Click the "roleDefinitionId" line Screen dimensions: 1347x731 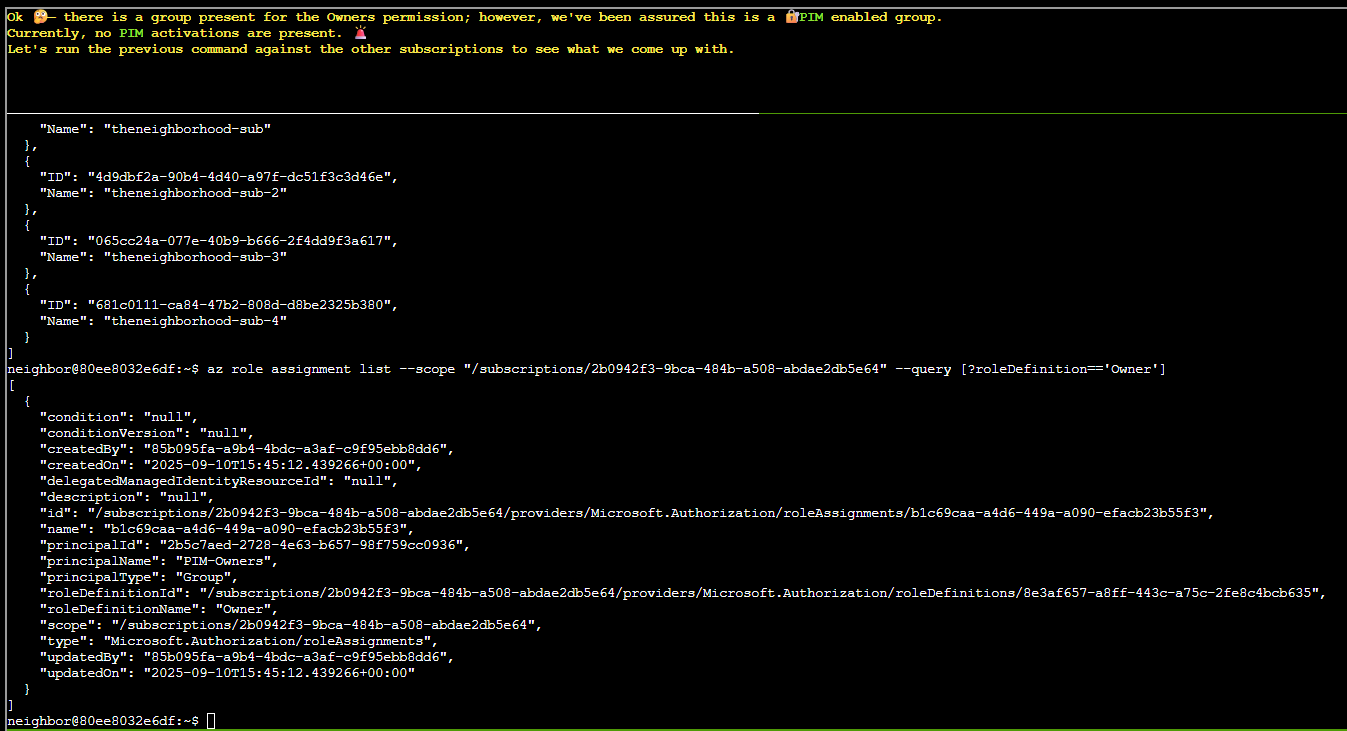tap(683, 593)
